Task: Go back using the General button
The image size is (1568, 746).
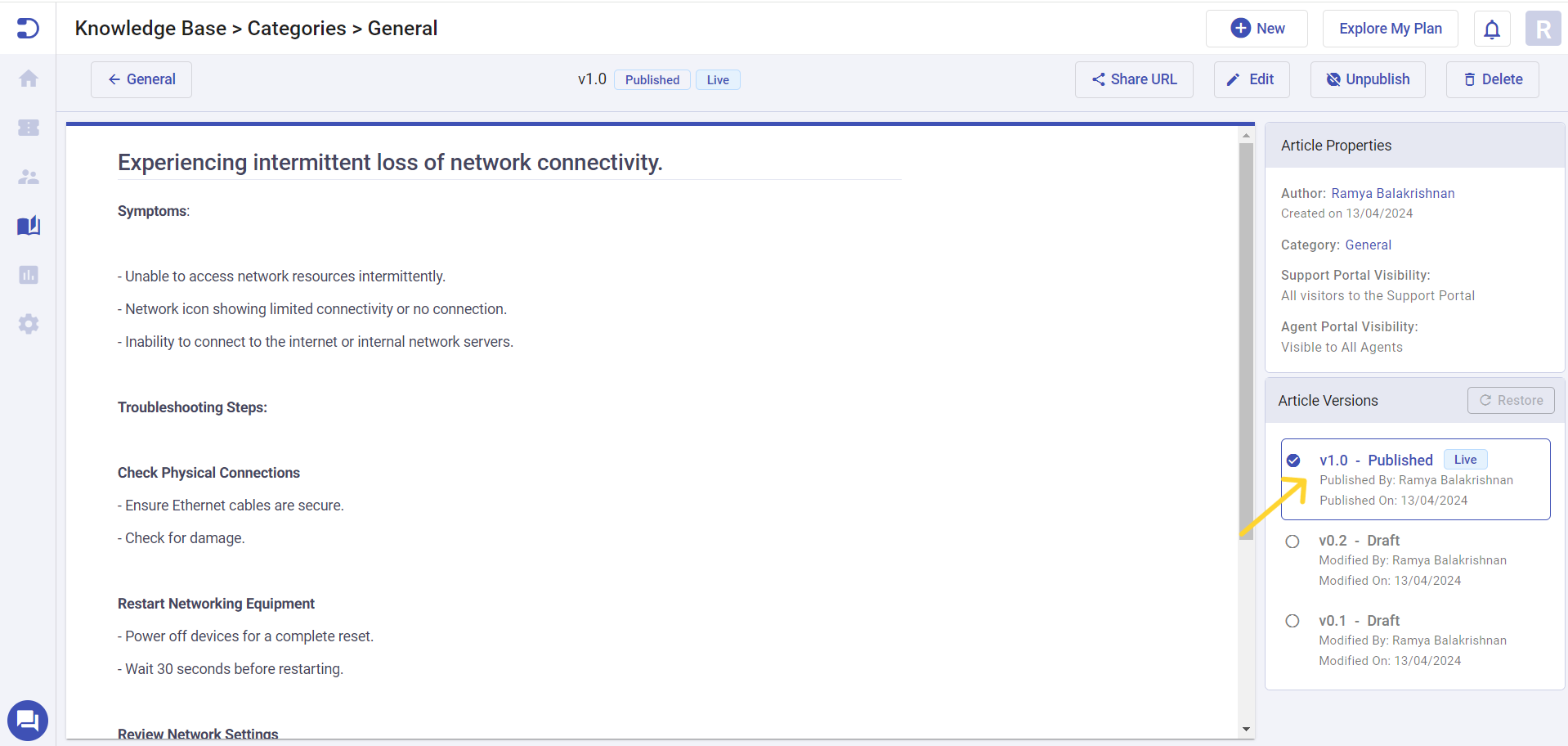Action: 141,79
